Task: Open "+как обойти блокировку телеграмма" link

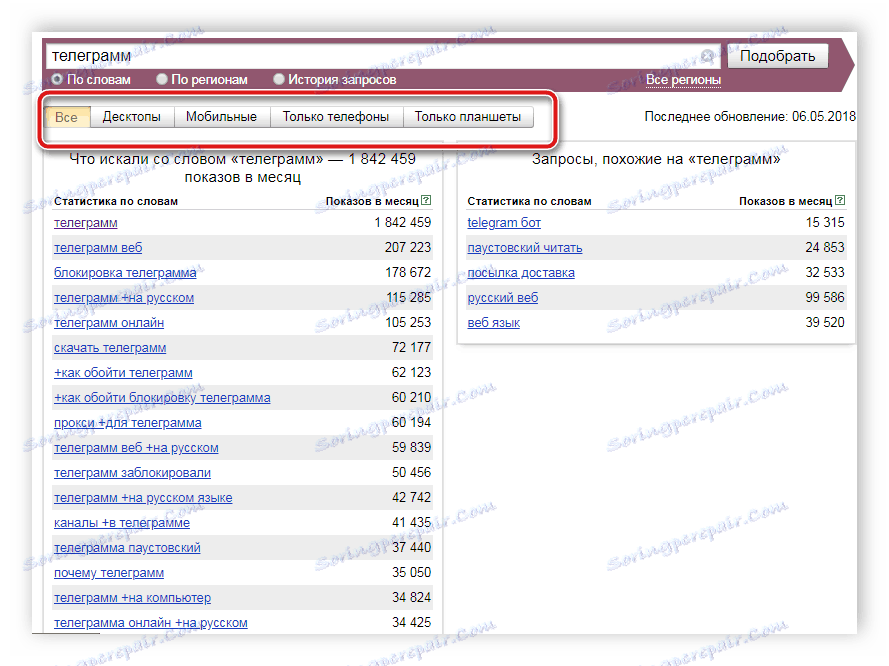Action: [162, 397]
